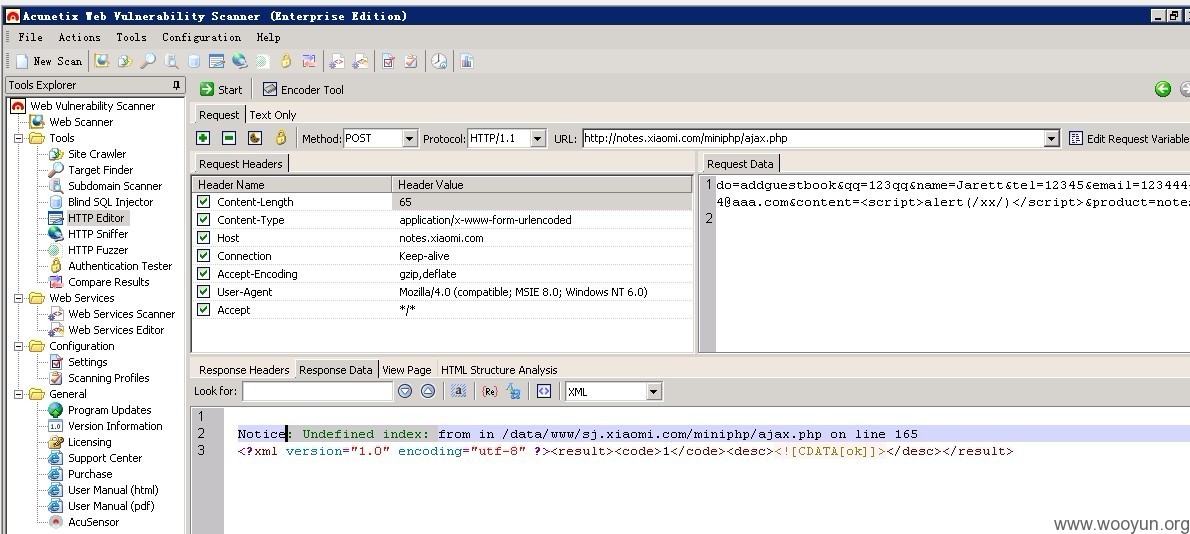
Task: Select Blind SQL Injector in the tree
Action: (110, 202)
